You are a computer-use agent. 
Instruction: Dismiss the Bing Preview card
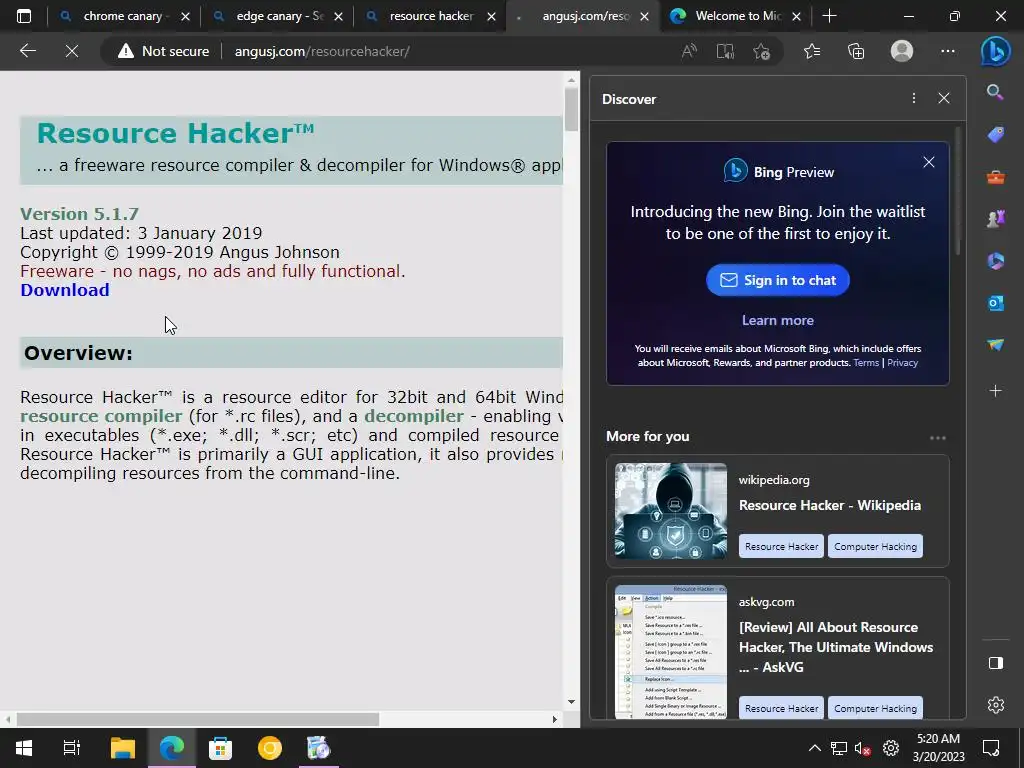click(x=929, y=162)
